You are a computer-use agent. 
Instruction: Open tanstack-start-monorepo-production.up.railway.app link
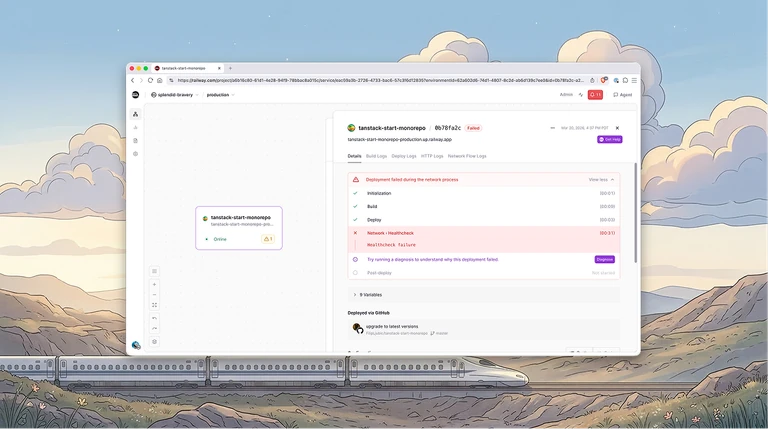(x=400, y=140)
